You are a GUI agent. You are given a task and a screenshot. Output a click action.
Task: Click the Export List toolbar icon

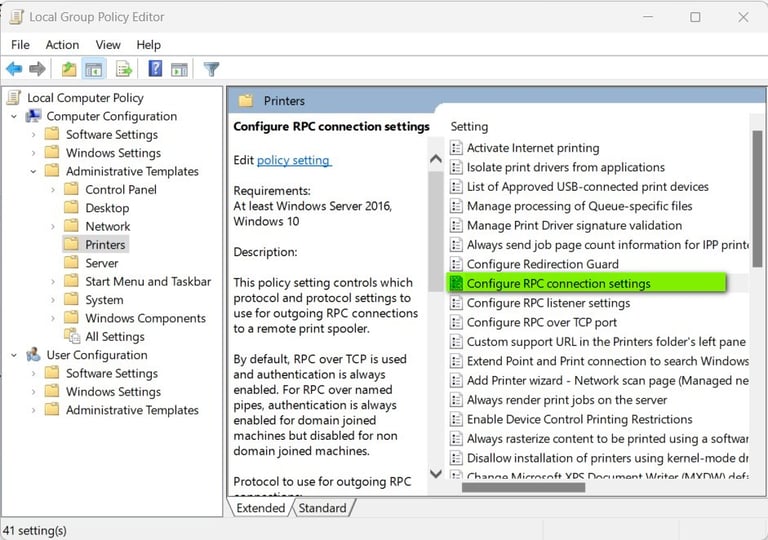(x=124, y=69)
